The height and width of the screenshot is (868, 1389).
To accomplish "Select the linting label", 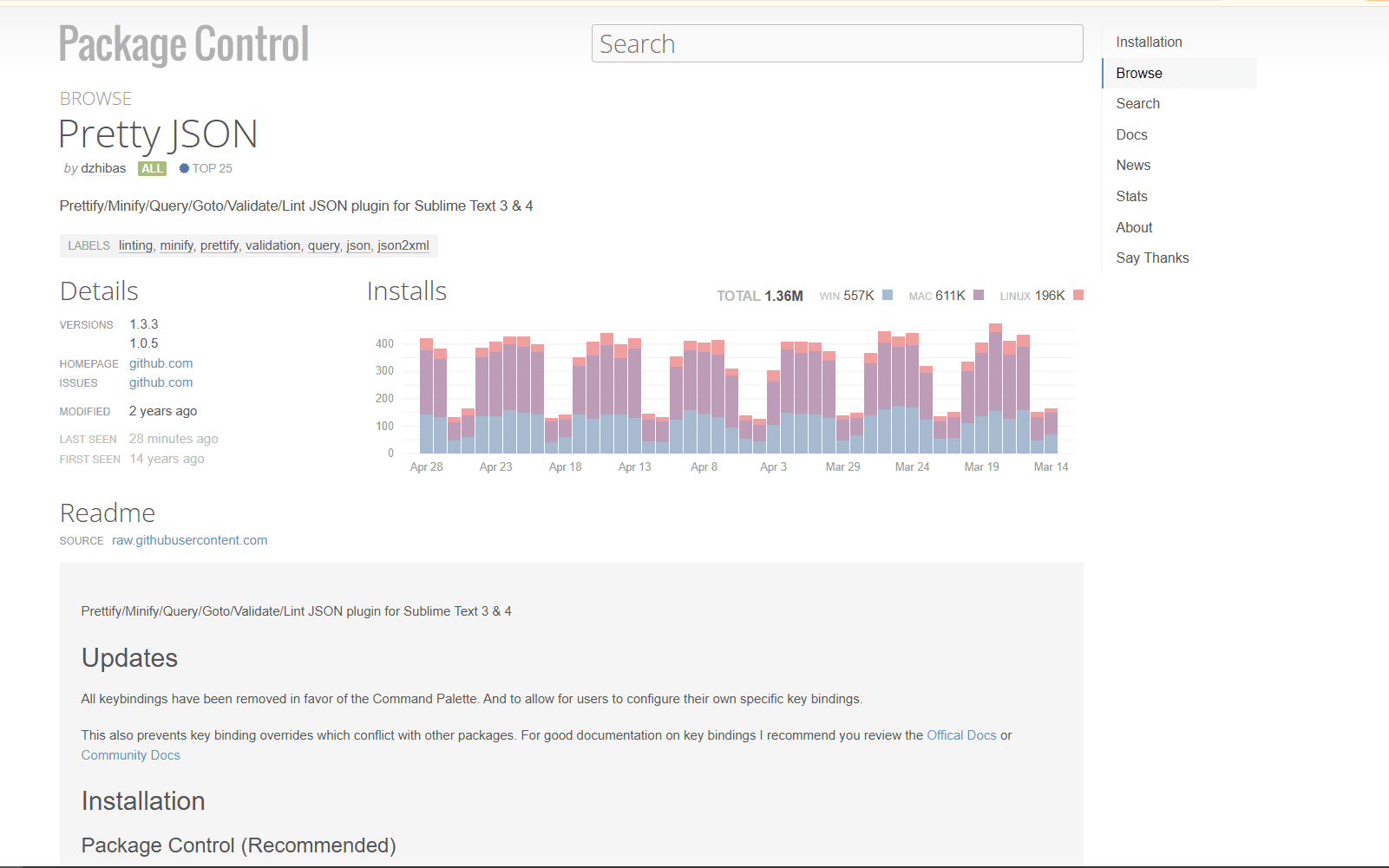I will (x=135, y=245).
